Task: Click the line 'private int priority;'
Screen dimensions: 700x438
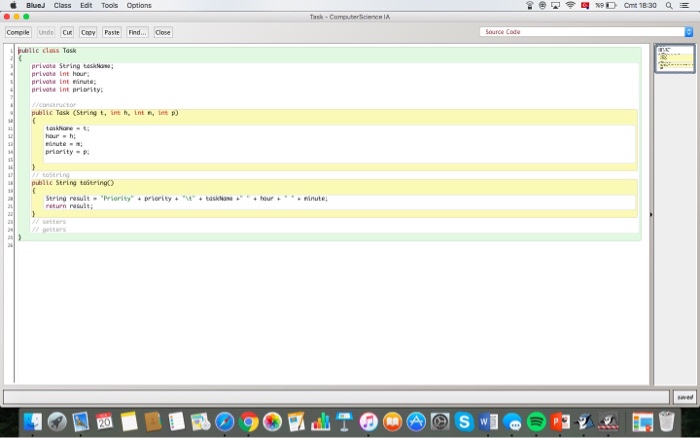Action: 67,89
